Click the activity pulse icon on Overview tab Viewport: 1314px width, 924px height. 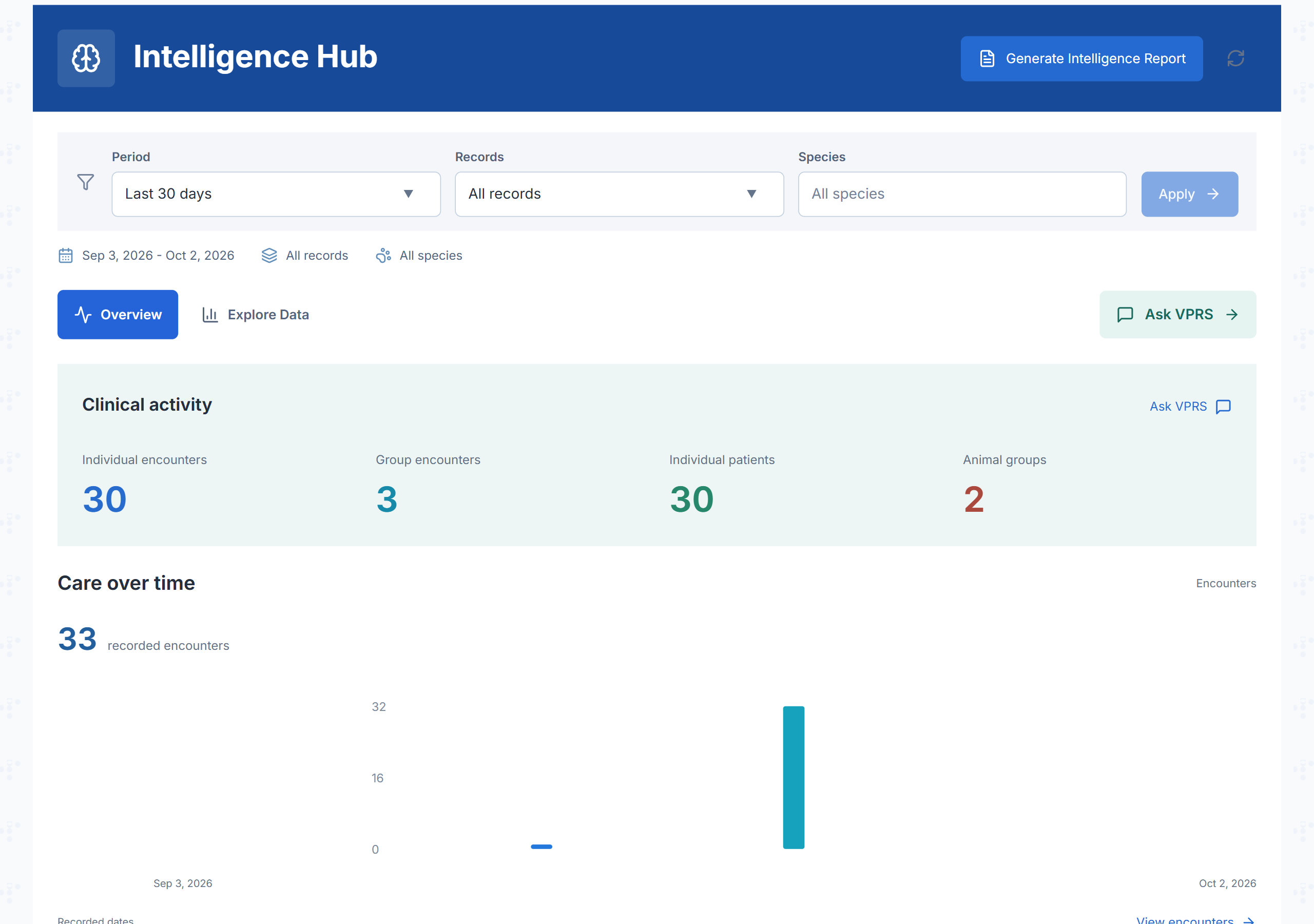pyautogui.click(x=83, y=315)
